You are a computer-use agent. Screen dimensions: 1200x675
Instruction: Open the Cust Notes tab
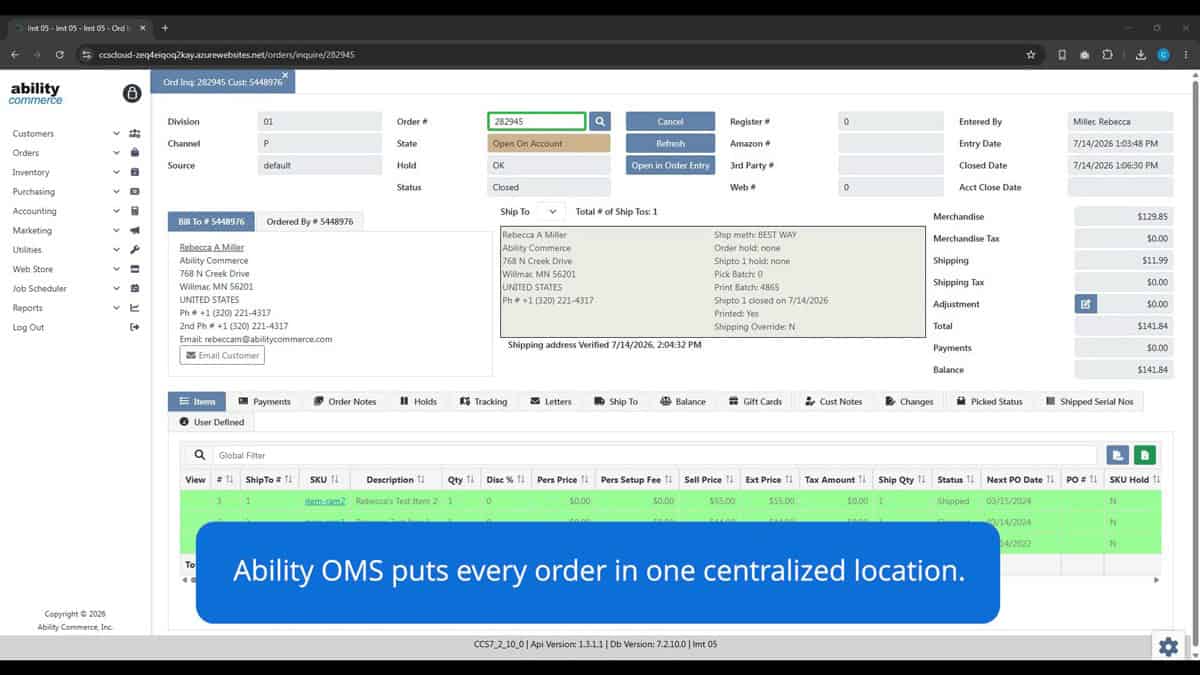click(833, 401)
